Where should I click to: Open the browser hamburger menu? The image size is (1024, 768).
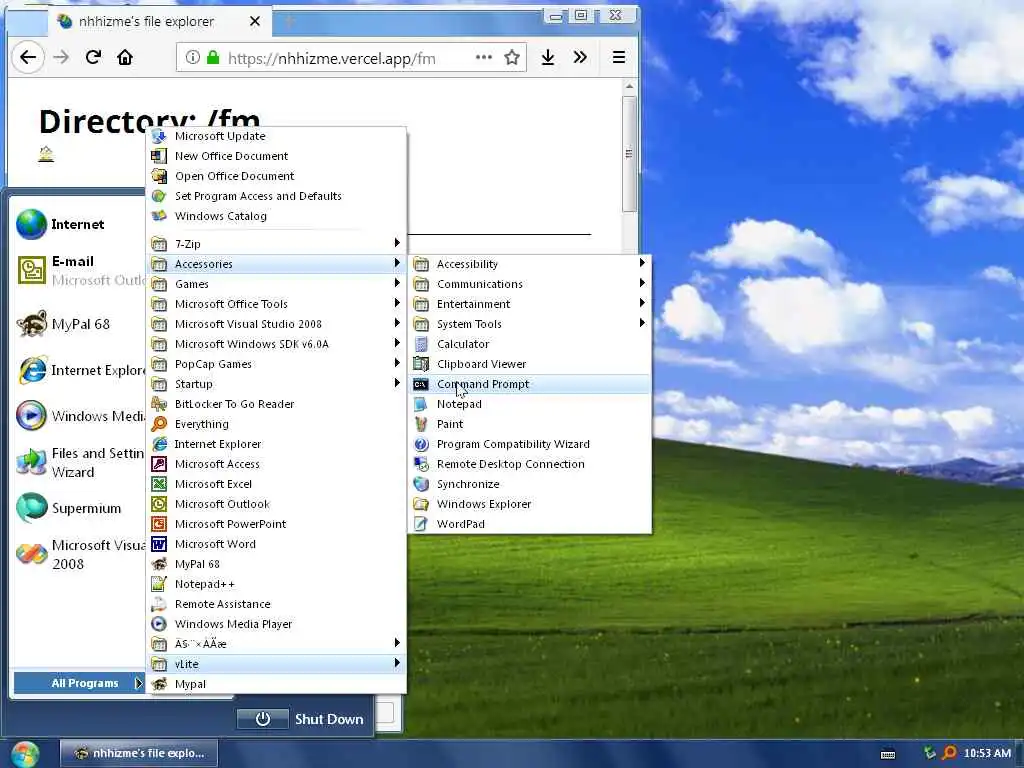(x=618, y=57)
